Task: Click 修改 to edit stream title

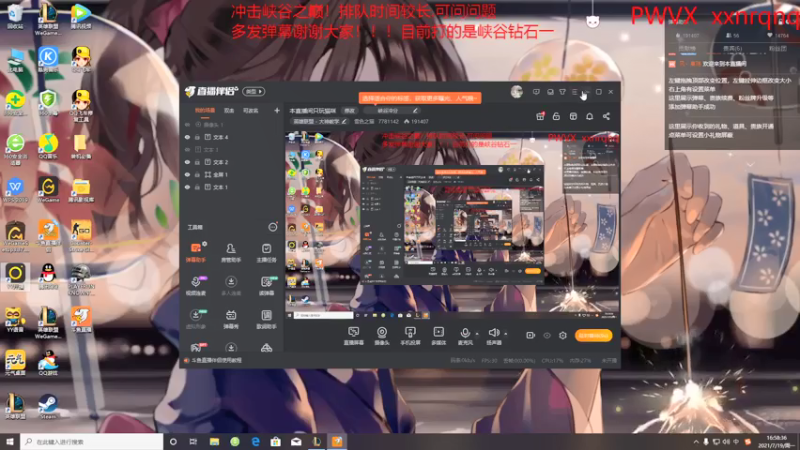Action: (x=349, y=110)
